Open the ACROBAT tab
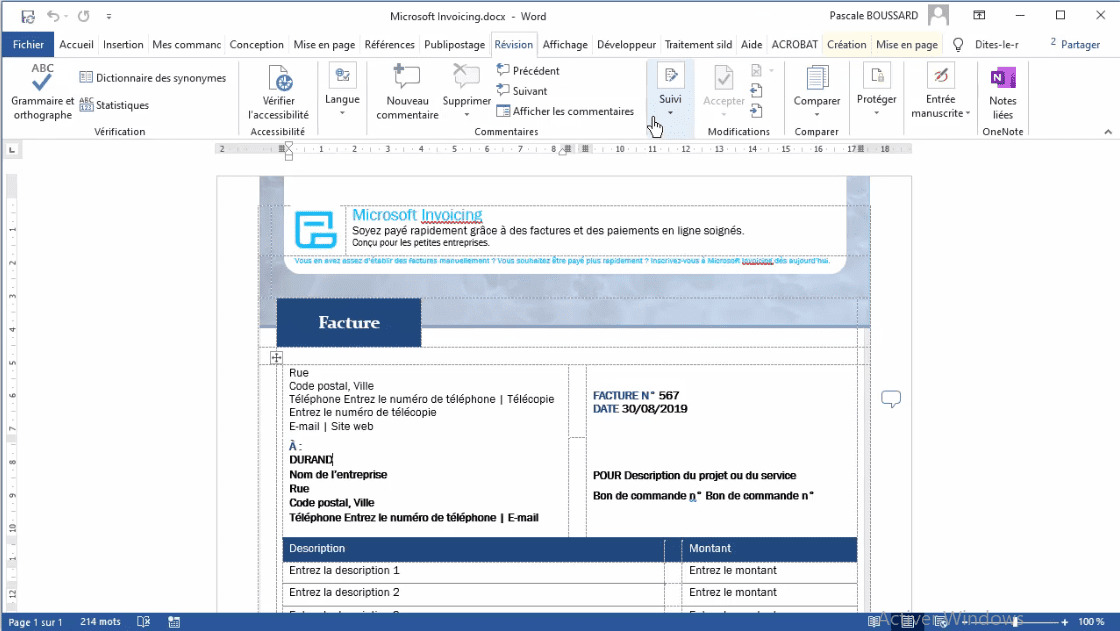 (794, 44)
